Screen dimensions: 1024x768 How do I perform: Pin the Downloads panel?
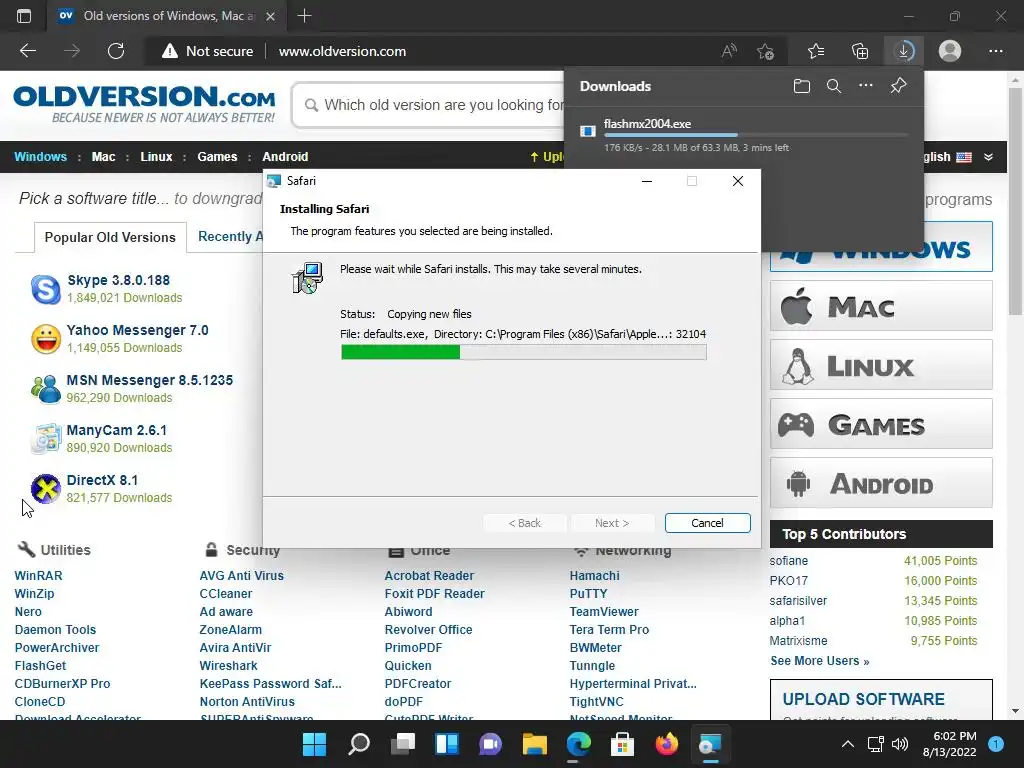coord(899,86)
